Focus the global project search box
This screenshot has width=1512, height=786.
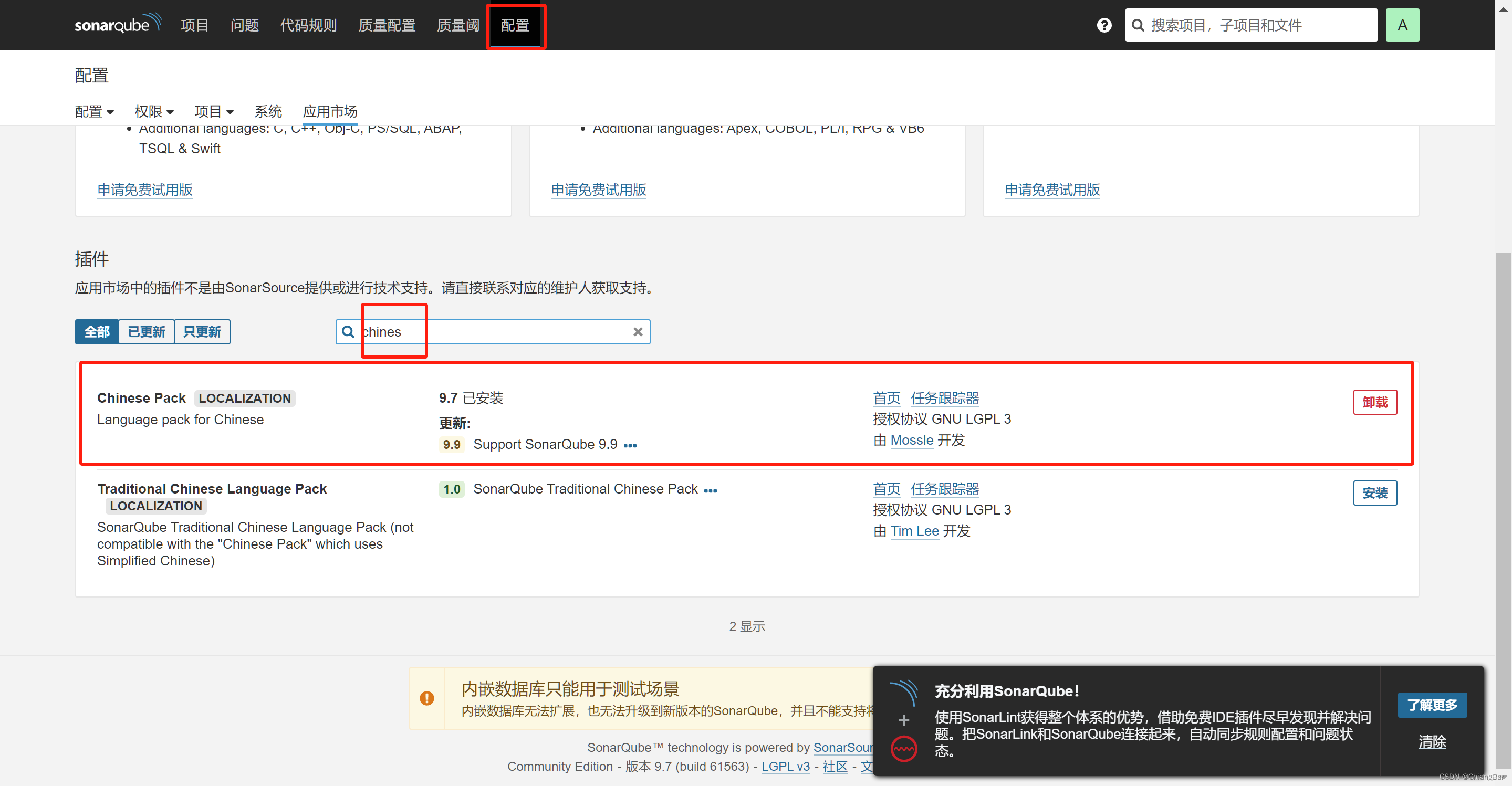[x=1251, y=25]
